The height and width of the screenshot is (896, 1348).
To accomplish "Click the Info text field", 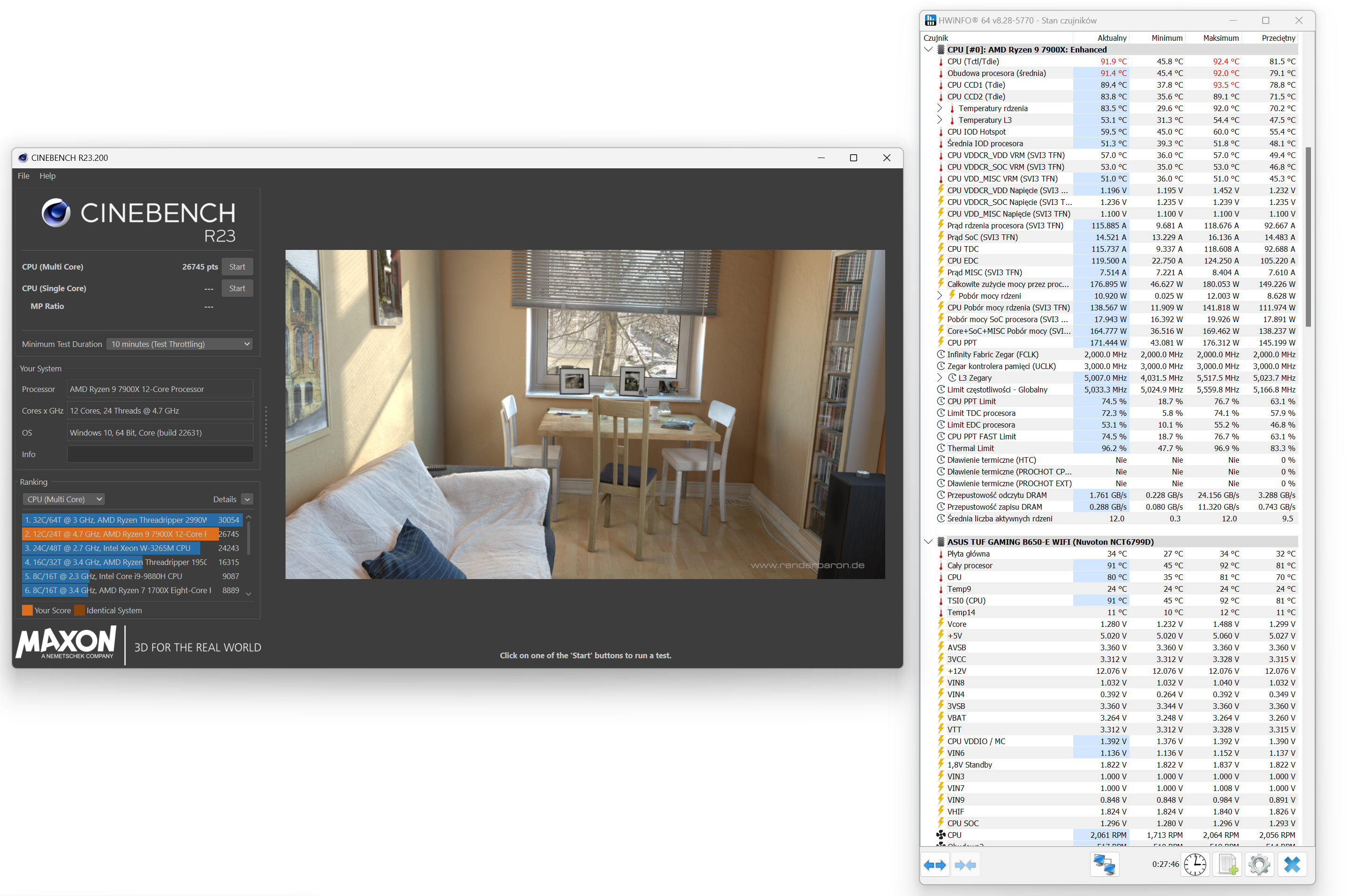I will tap(160, 454).
